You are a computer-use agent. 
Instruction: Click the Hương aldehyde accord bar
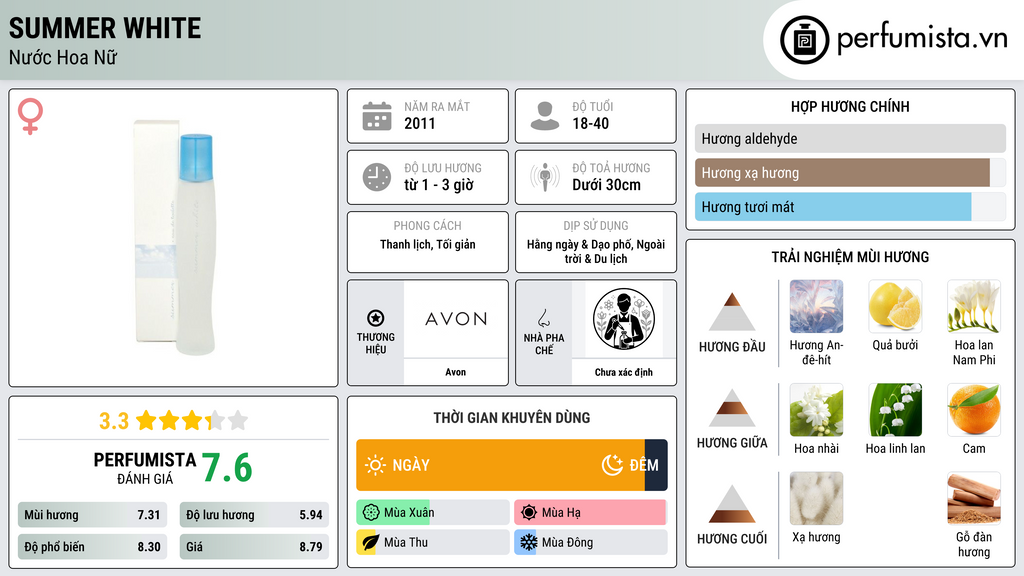point(850,138)
